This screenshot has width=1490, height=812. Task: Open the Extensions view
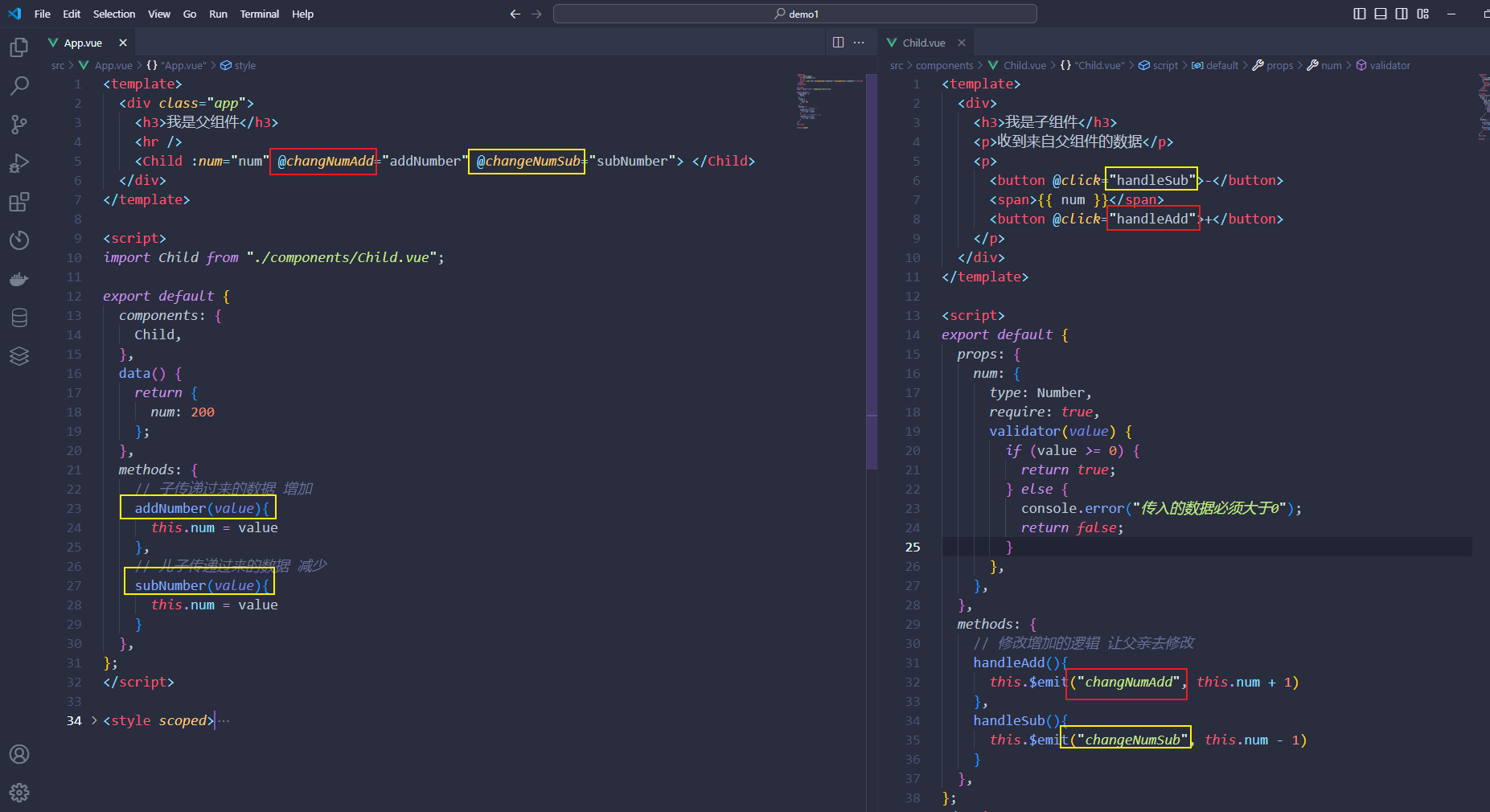(x=19, y=202)
